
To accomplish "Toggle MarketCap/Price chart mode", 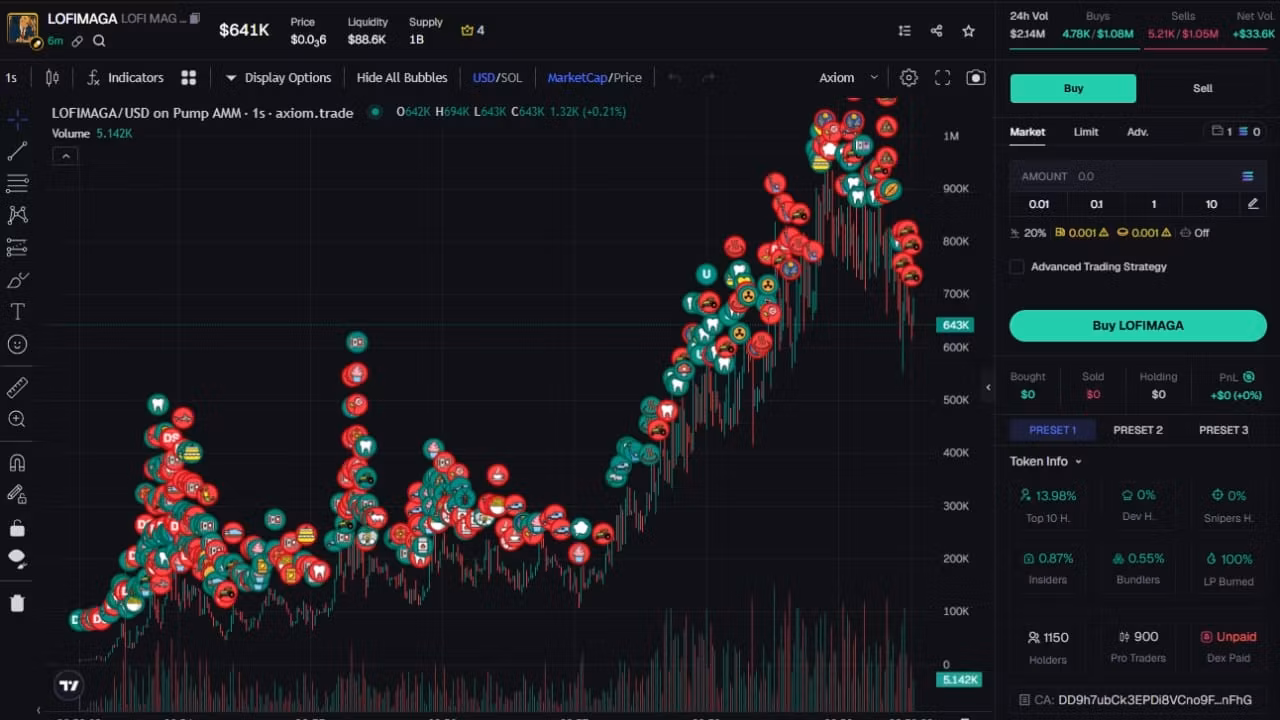I will (x=594, y=78).
